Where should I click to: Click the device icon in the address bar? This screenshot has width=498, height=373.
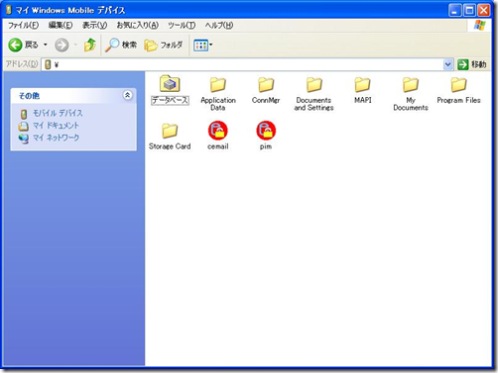pyautogui.click(x=48, y=64)
